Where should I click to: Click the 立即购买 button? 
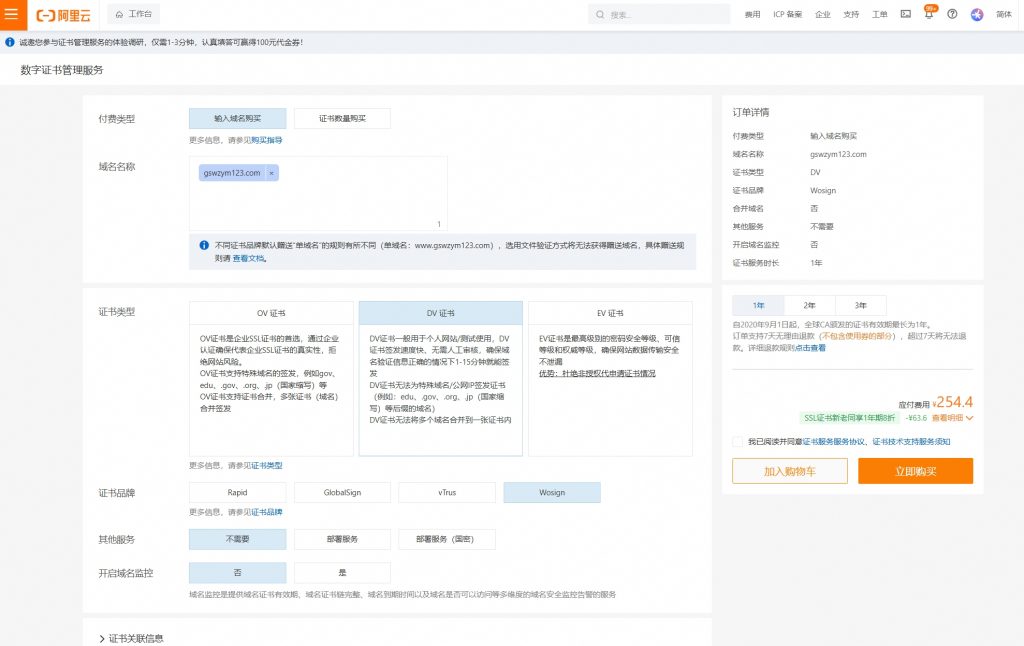915,471
